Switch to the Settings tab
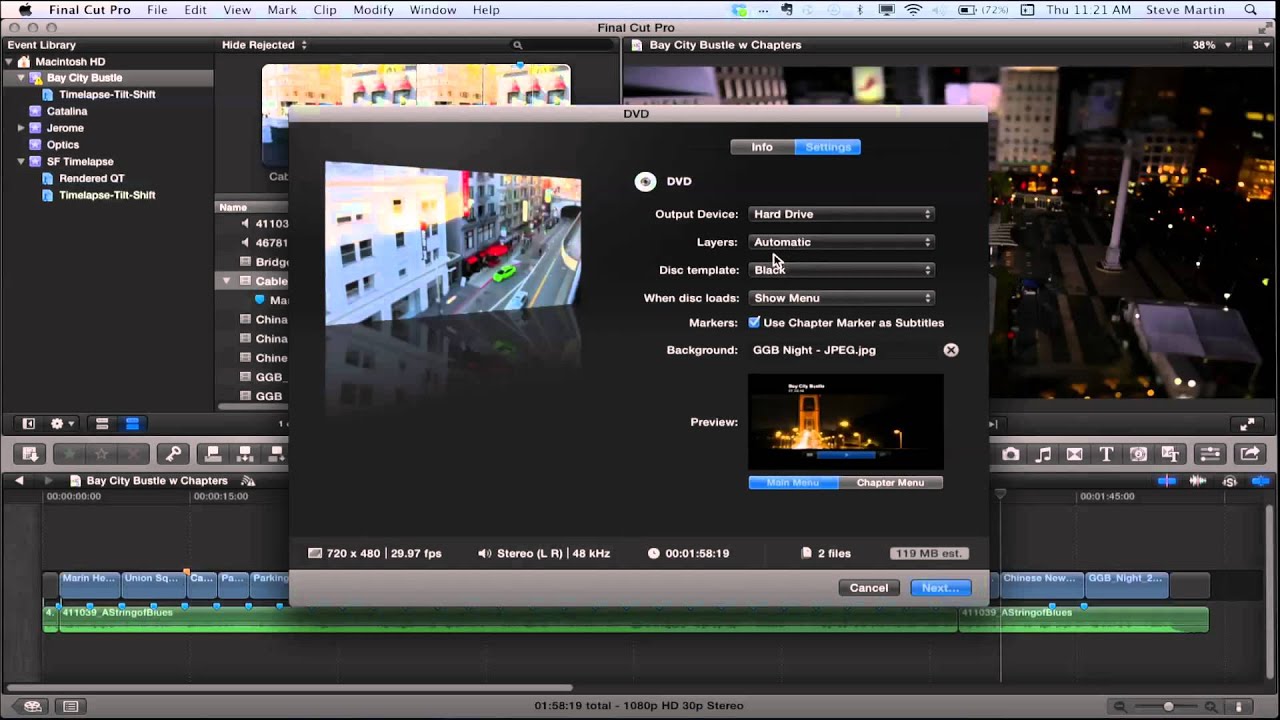Viewport: 1280px width, 720px height. click(828, 147)
